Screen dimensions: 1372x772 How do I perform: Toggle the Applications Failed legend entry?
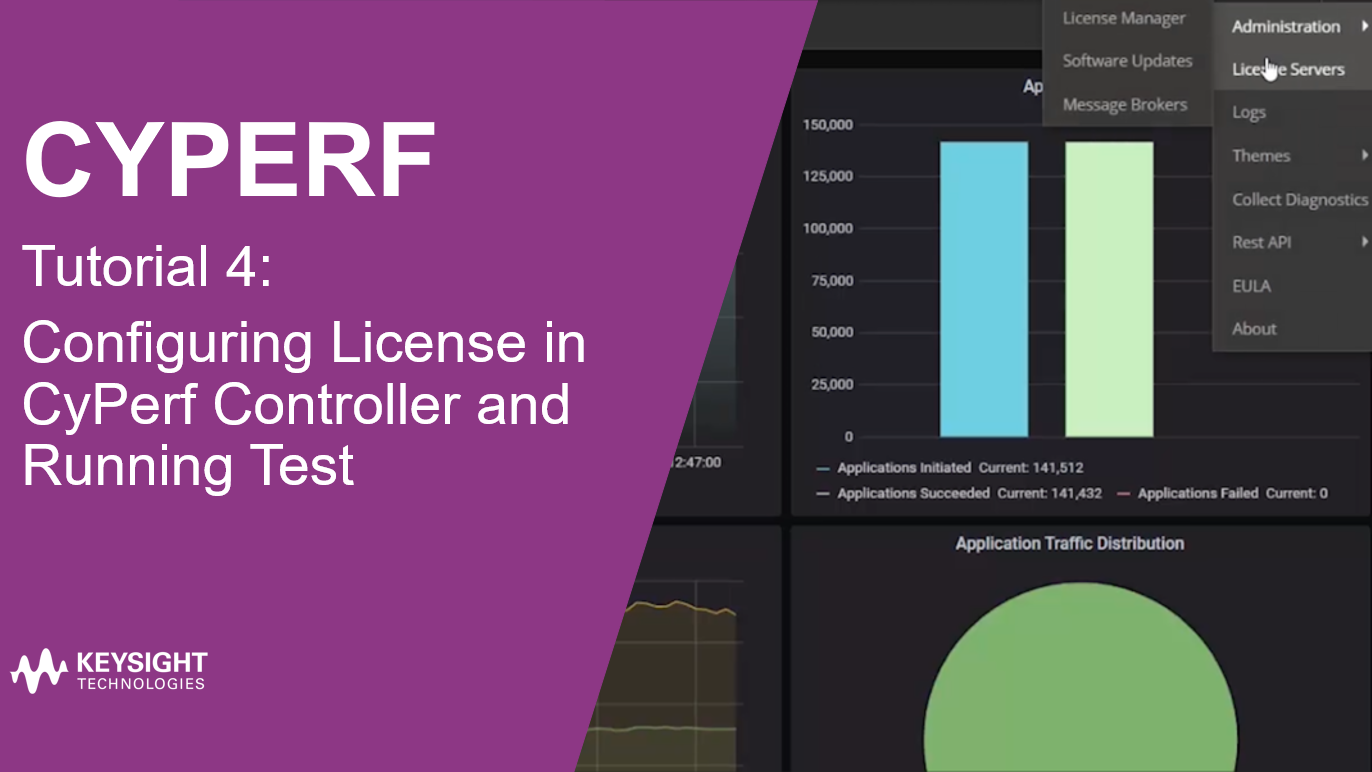[1222, 493]
